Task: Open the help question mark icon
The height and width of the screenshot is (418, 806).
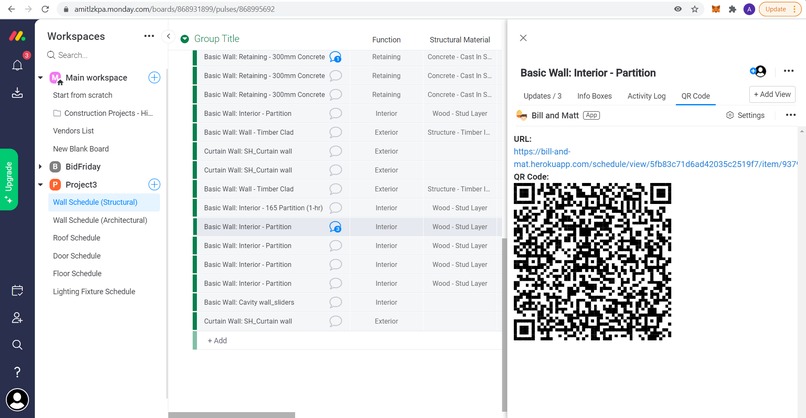Action: 17,372
